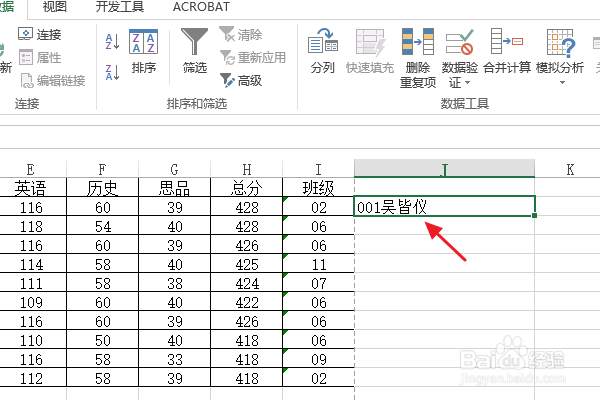Viewport: 600px width, 400px height.
Task: Click the 快速填充 flash fill tool
Action: tap(370, 51)
